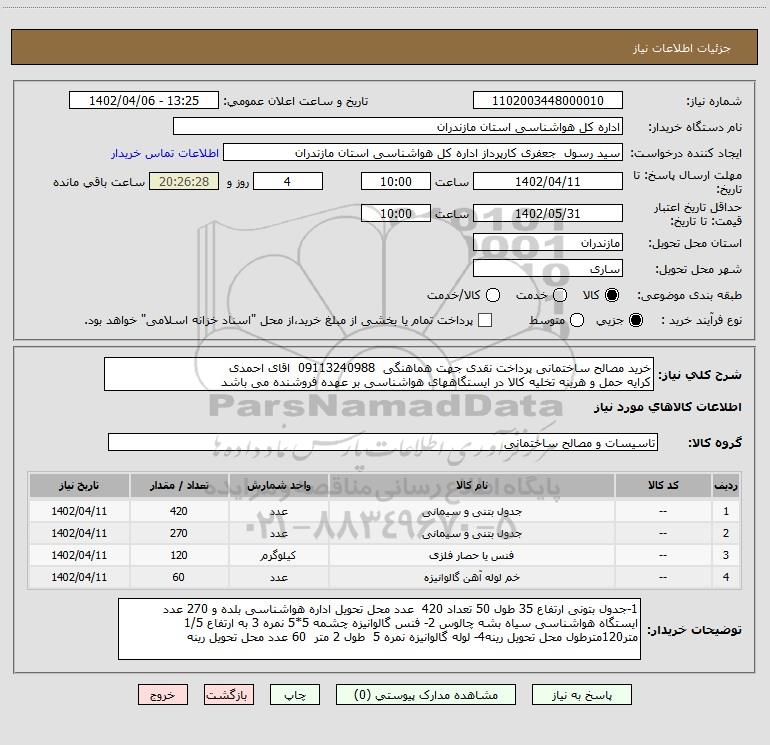Click the نام کالا column header
Screen dimensions: 770x745
pyautogui.click(x=471, y=486)
